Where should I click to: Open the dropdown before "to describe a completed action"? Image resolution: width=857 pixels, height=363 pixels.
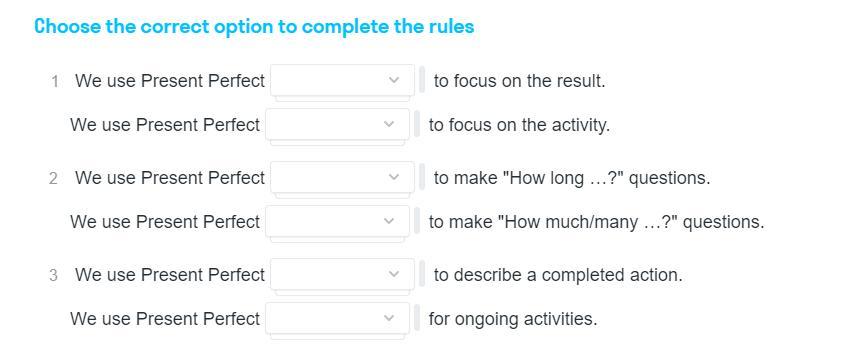point(342,274)
